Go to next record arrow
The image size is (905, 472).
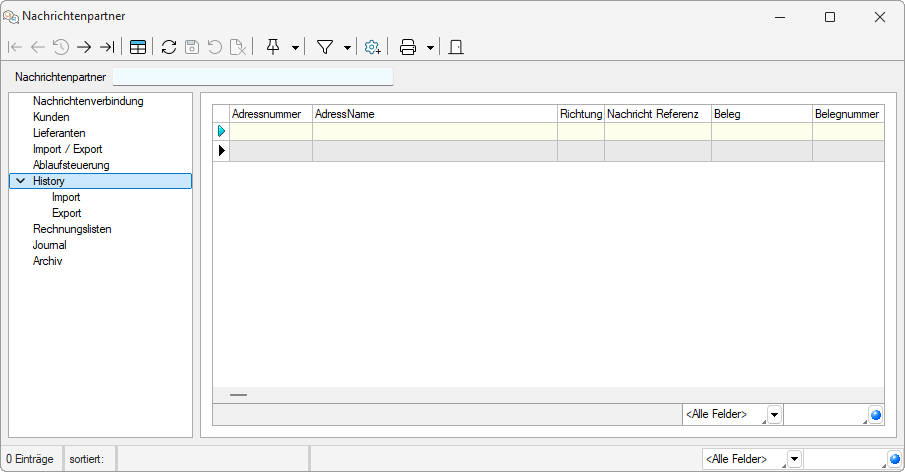click(84, 47)
